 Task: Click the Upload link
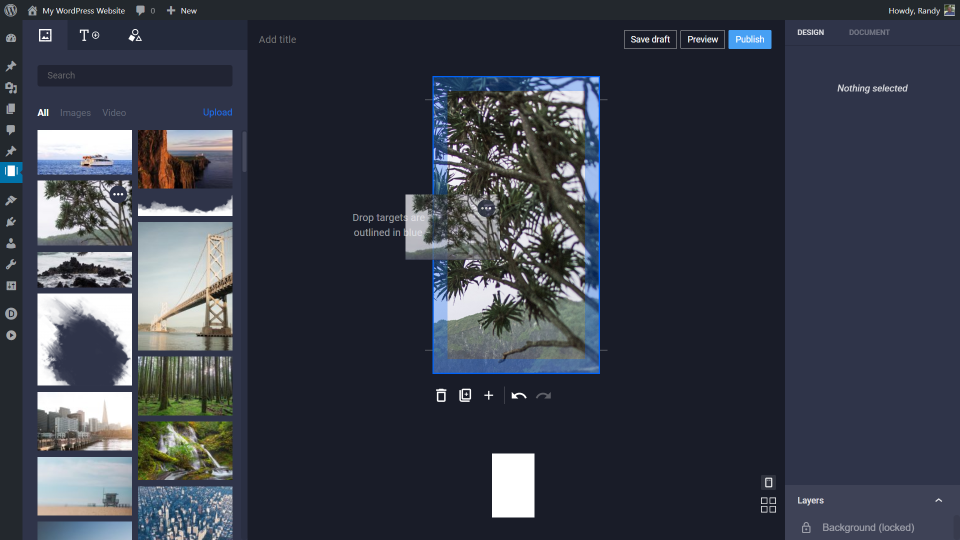[x=217, y=113]
